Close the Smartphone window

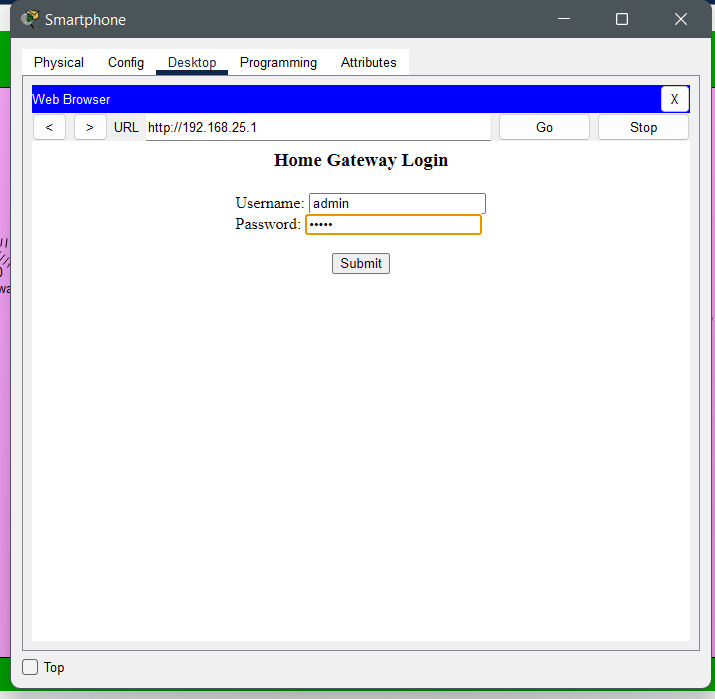pos(681,19)
